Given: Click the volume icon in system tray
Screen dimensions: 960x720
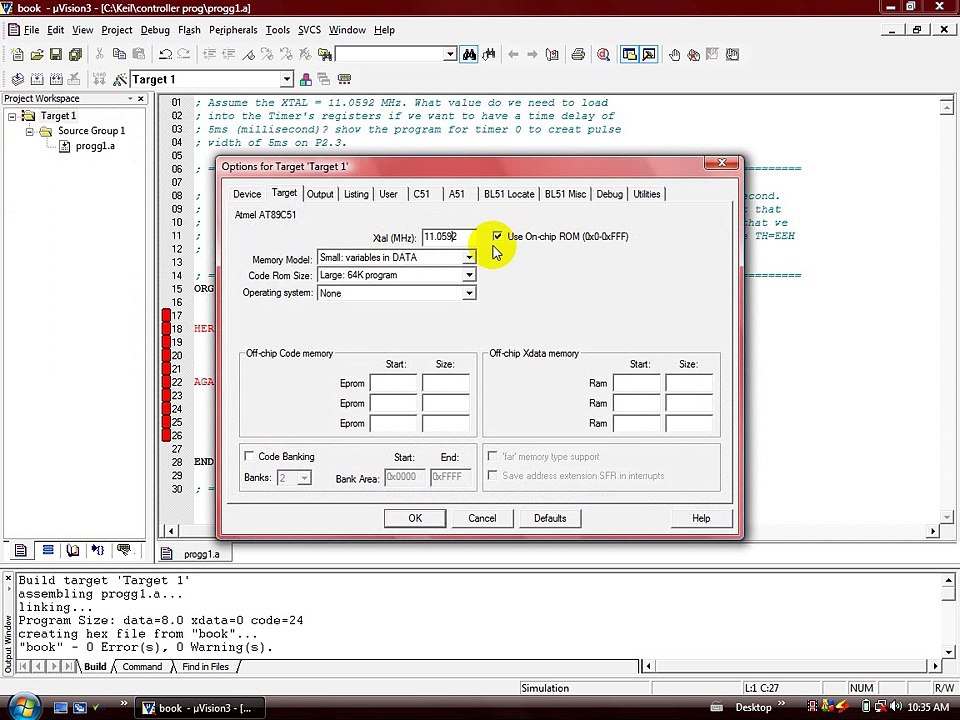Looking at the screenshot, I should pyautogui.click(x=896, y=707).
